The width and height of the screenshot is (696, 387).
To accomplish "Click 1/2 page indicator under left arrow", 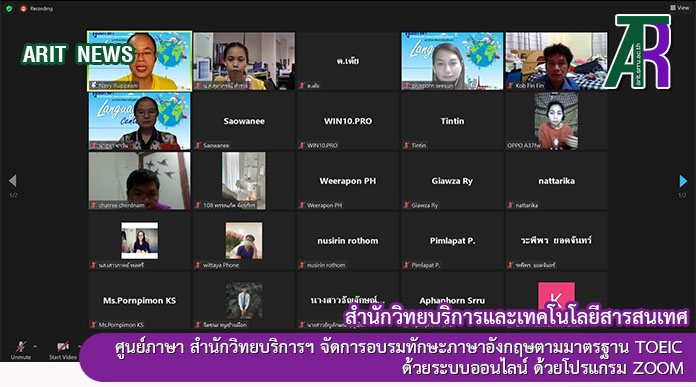I will pos(13,195).
